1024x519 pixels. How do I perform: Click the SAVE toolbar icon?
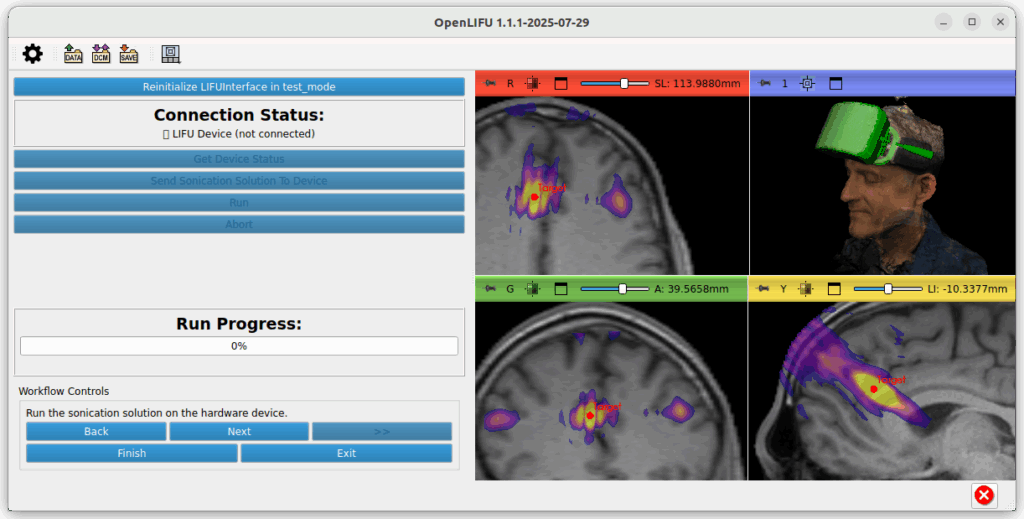[129, 54]
